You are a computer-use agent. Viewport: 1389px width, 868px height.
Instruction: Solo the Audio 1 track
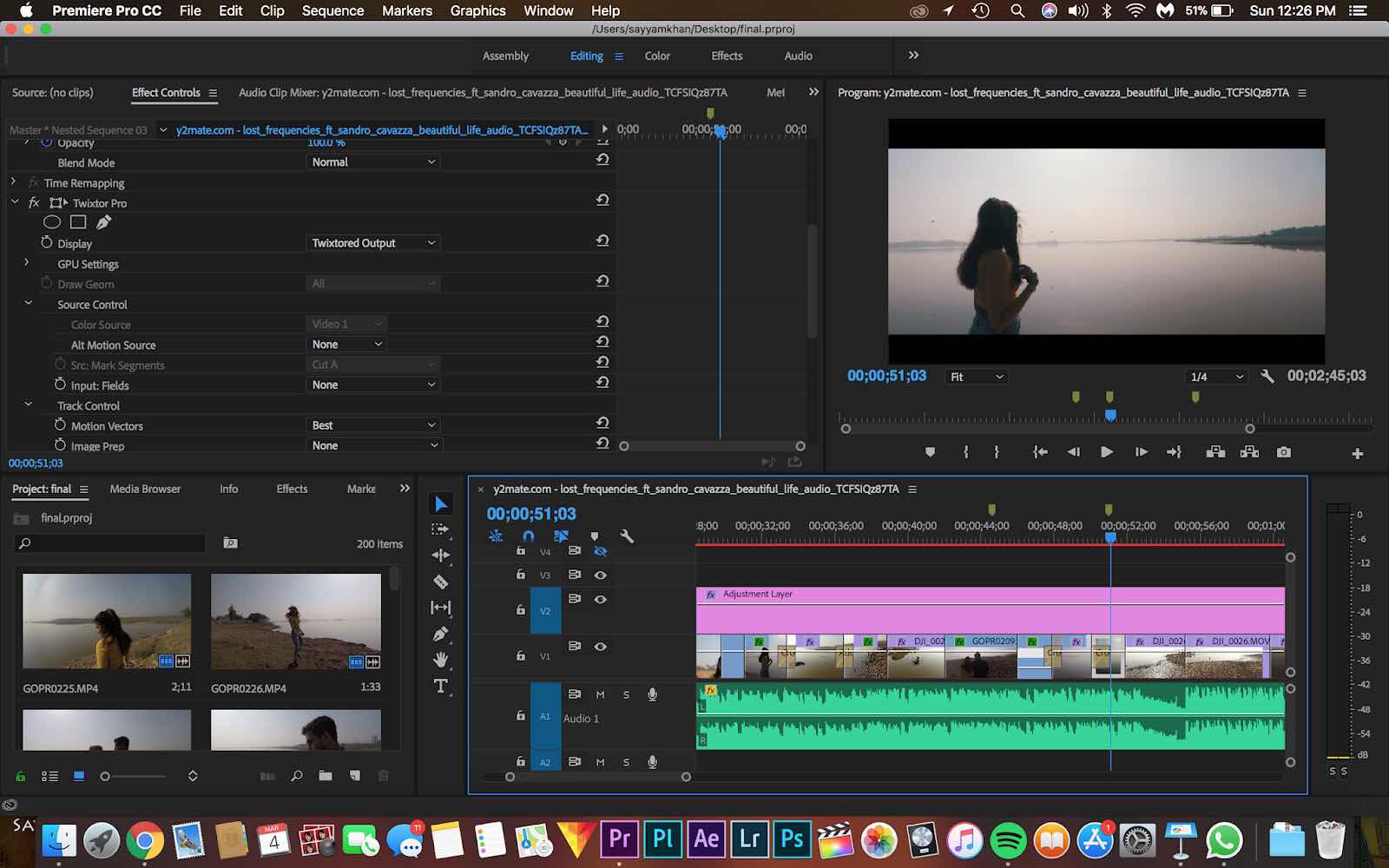[x=626, y=694]
